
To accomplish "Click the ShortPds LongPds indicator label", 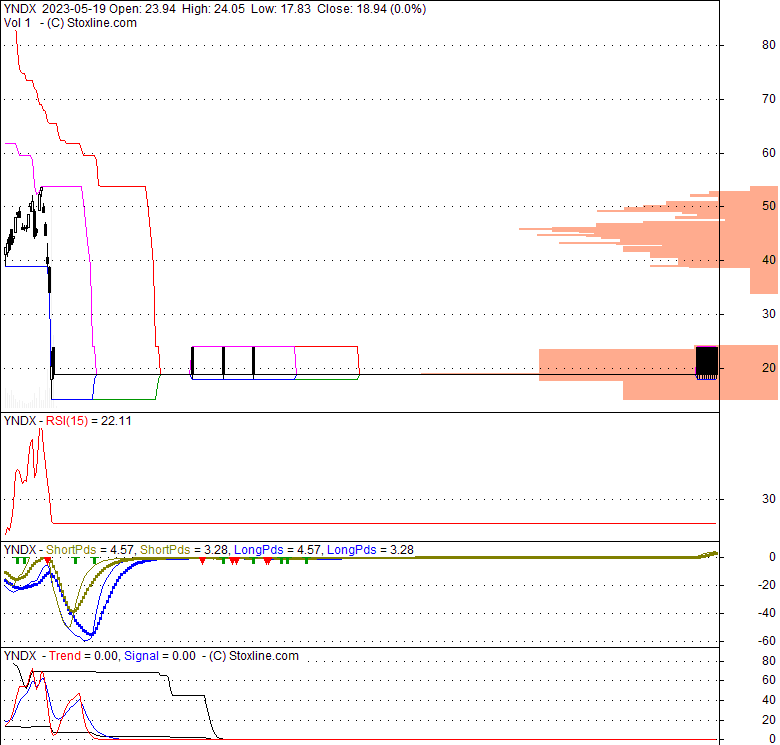I will pyautogui.click(x=208, y=550).
